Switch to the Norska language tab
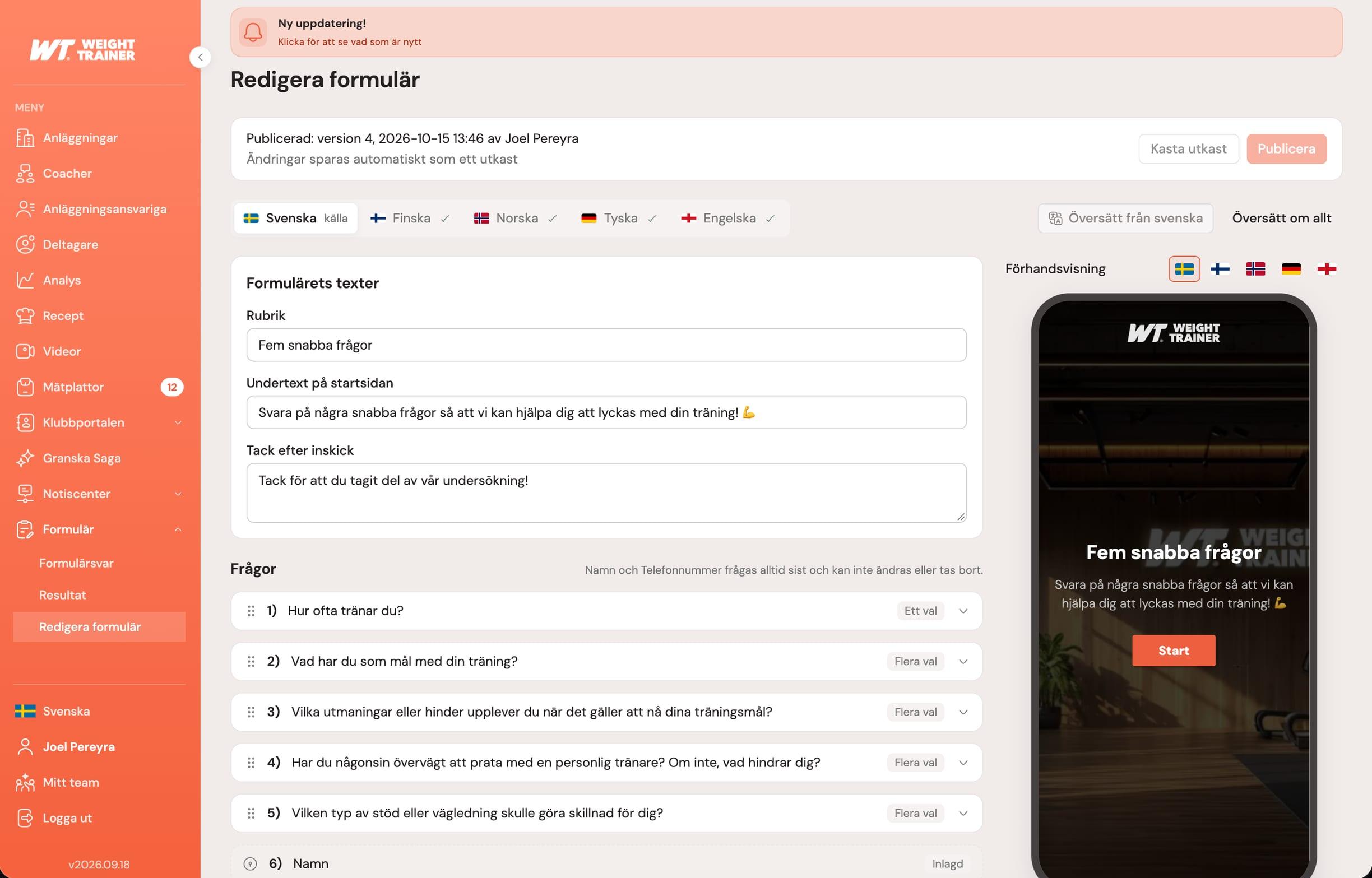The image size is (1372, 878). pos(516,219)
